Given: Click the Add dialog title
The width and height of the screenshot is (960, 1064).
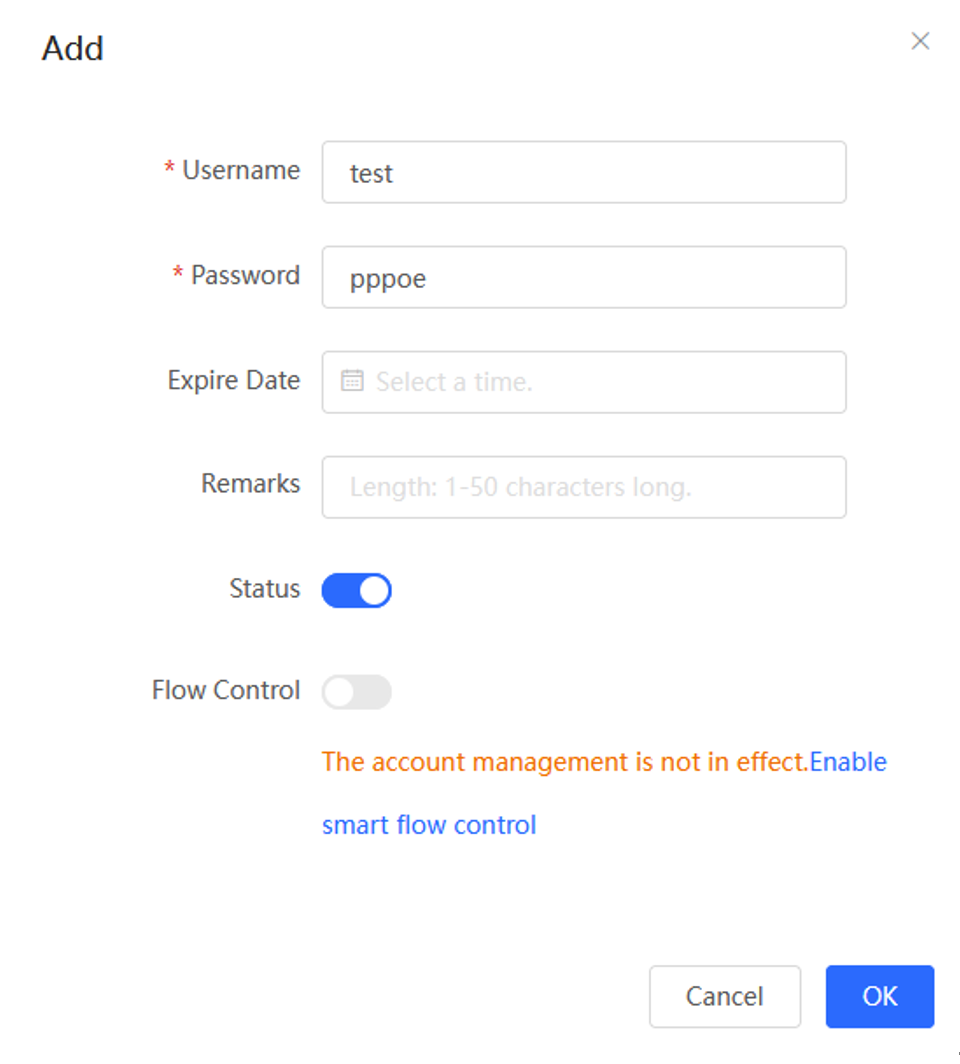Looking at the screenshot, I should [73, 48].
